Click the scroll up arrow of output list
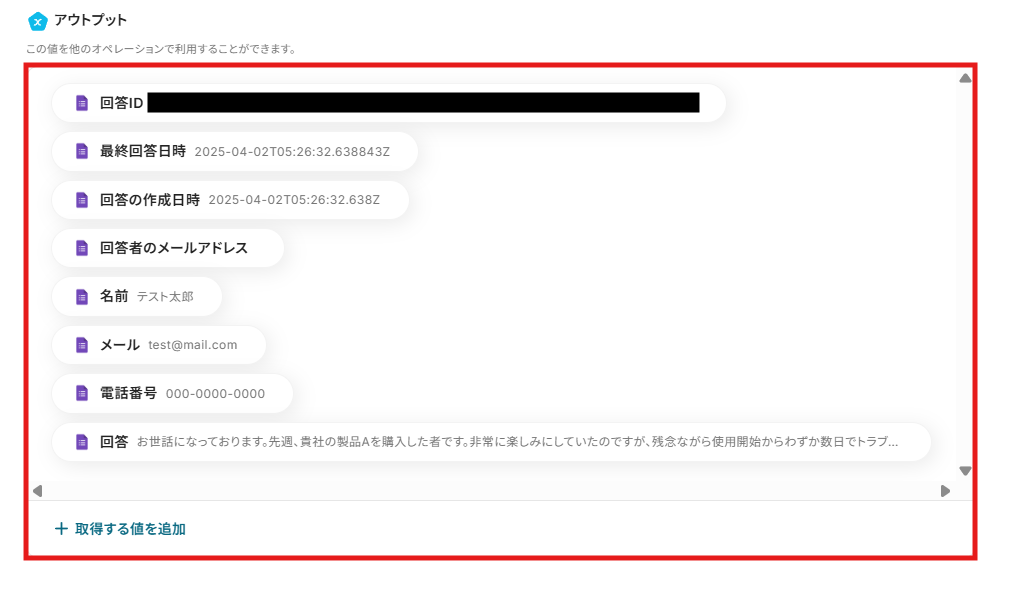The width and height of the screenshot is (1015, 600). coord(965,78)
